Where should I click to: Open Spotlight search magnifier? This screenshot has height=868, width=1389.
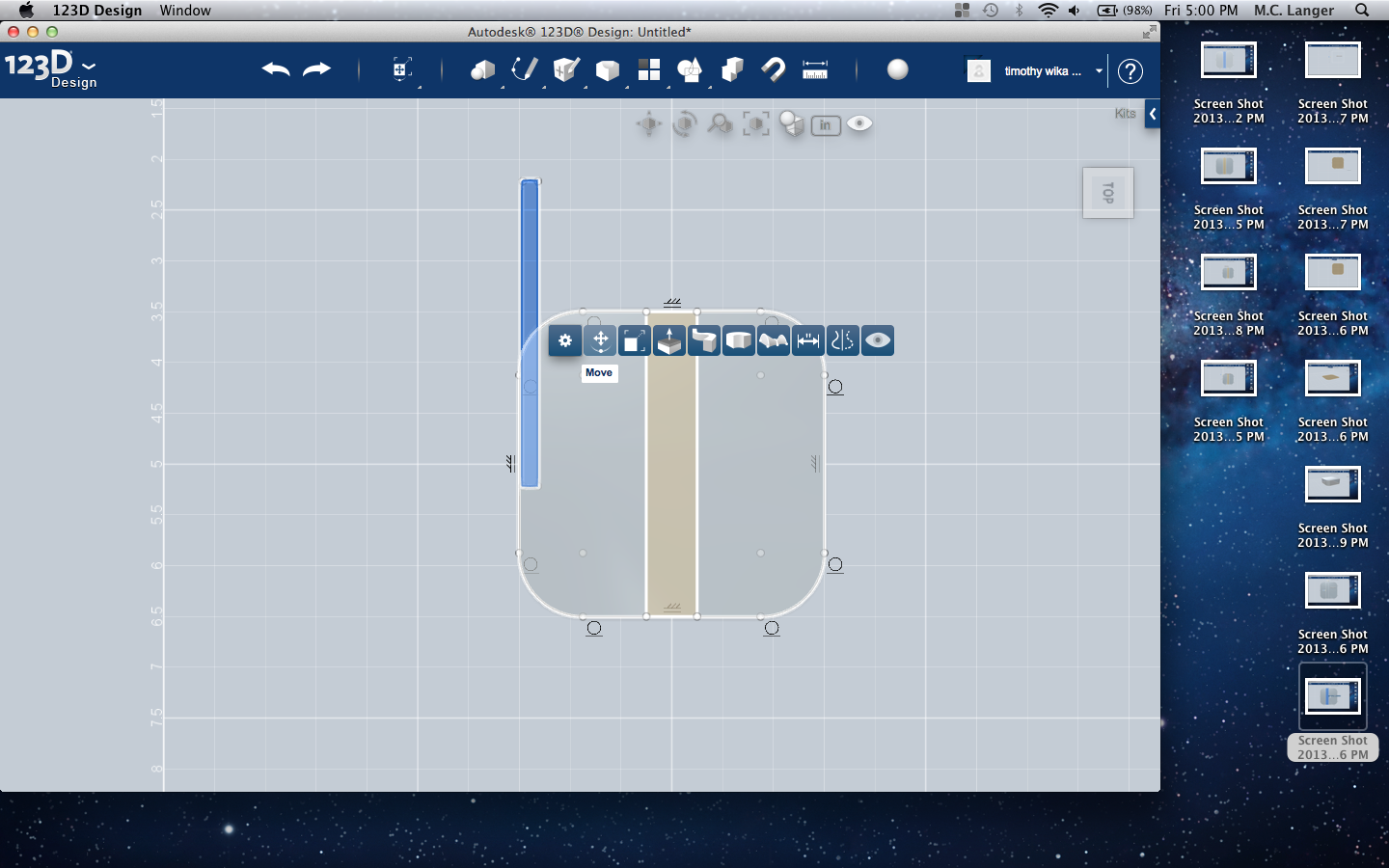(1362, 11)
